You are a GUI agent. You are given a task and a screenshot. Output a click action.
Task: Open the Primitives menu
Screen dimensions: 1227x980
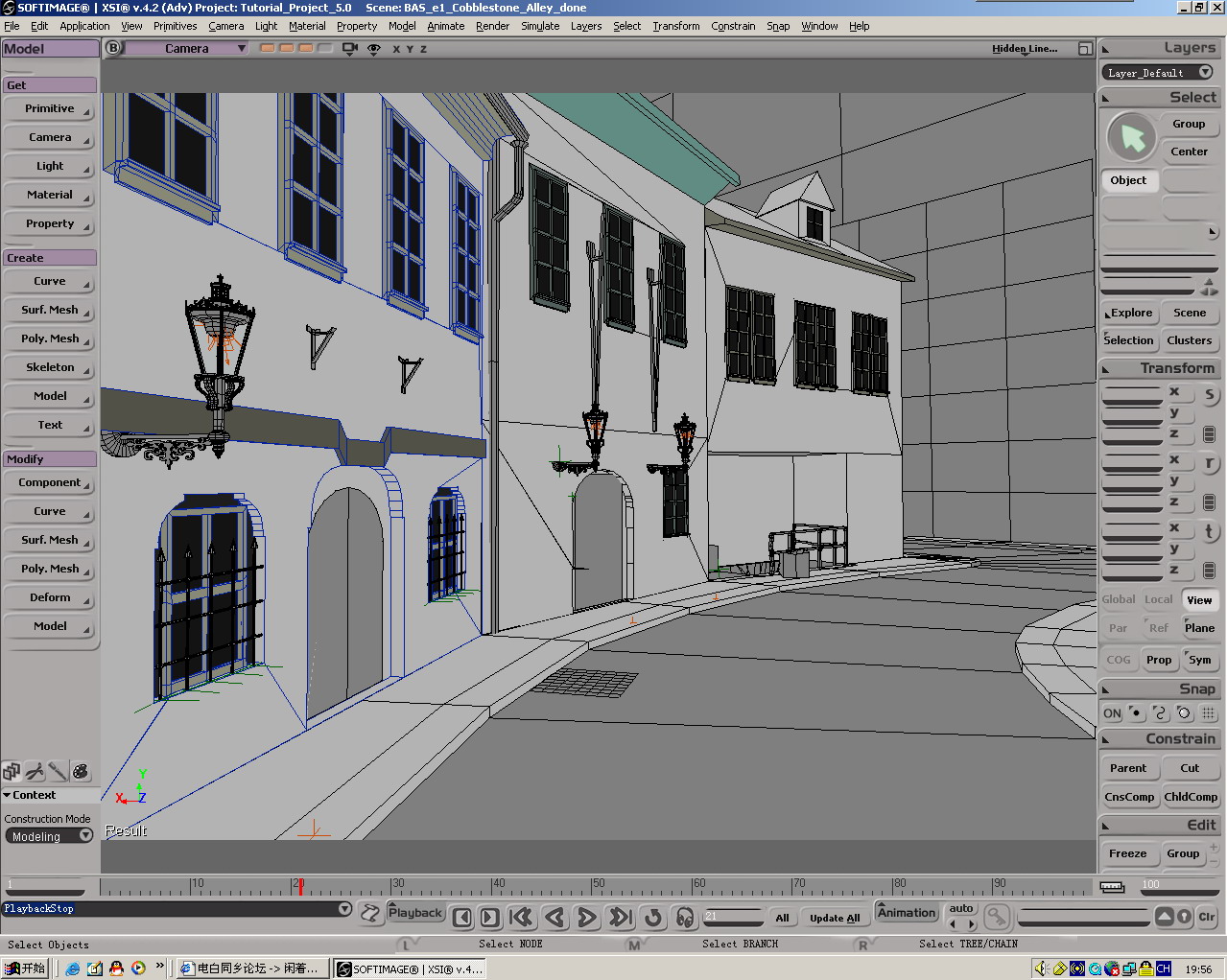pyautogui.click(x=175, y=26)
